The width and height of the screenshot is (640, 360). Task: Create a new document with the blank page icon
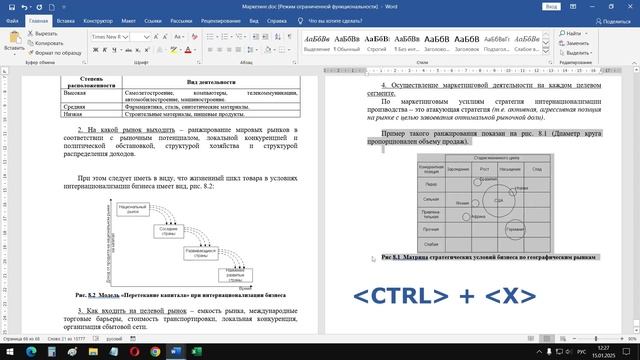(52, 7)
